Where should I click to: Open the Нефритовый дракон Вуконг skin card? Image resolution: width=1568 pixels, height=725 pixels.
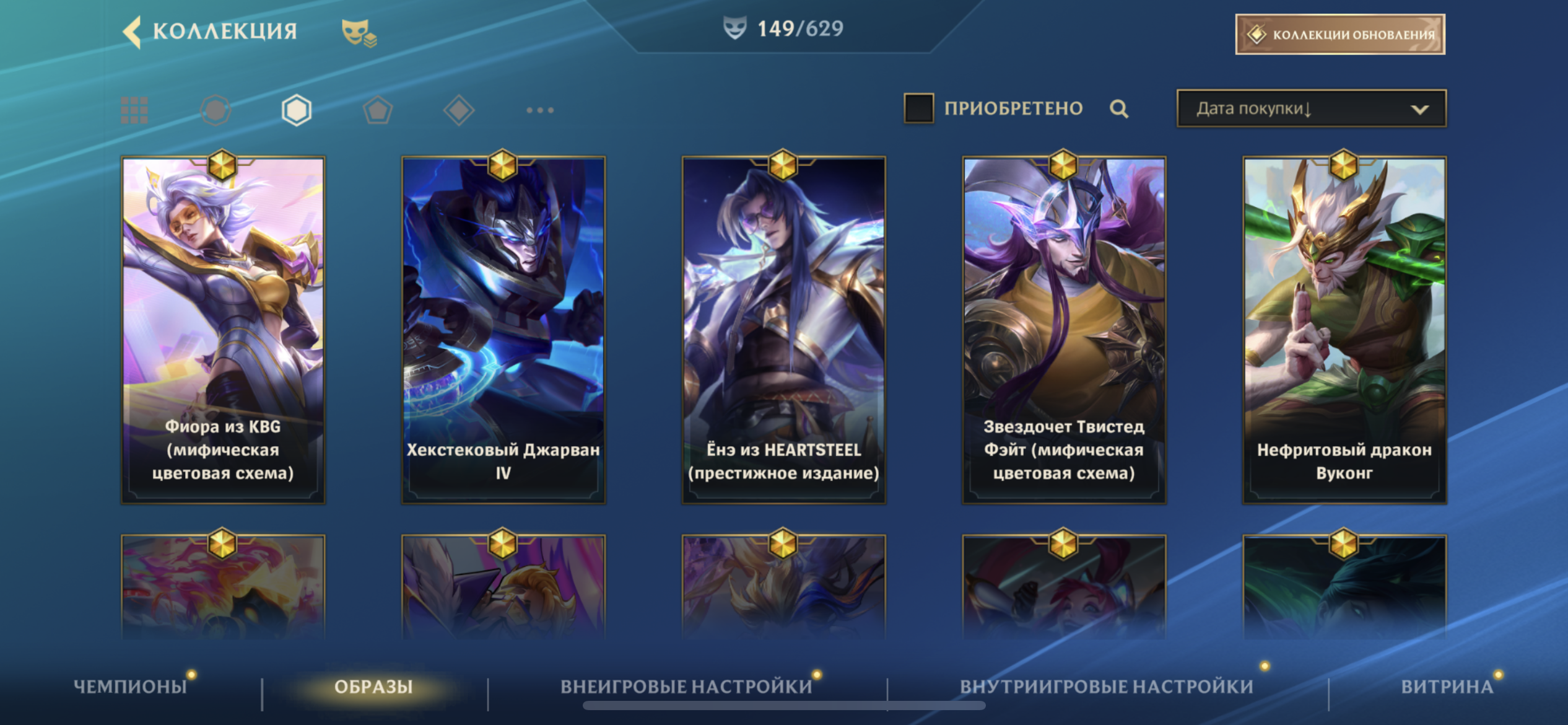coord(1344,329)
